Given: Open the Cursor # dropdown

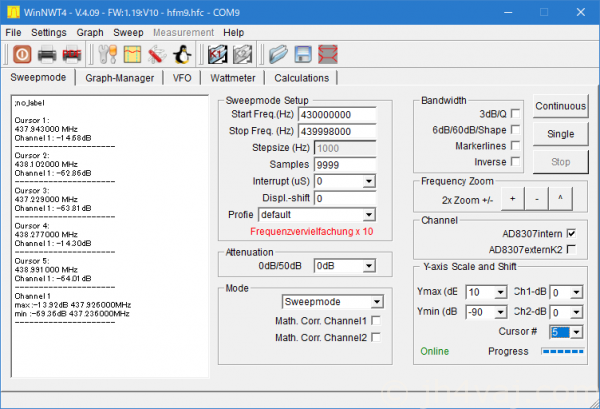Looking at the screenshot, I should pyautogui.click(x=576, y=332).
